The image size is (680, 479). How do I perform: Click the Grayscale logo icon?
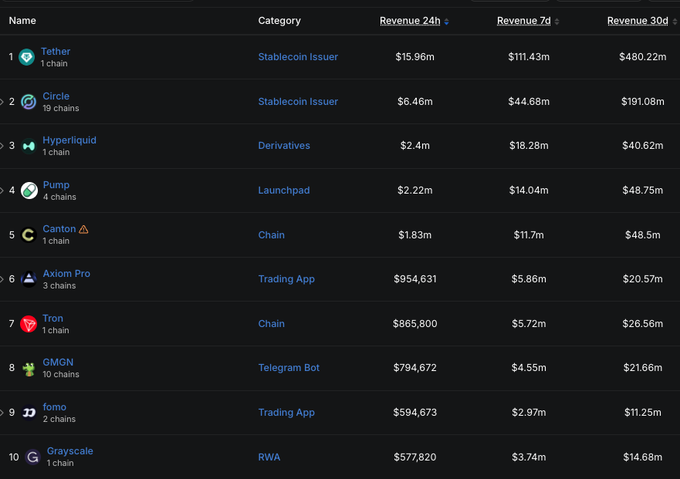pyautogui.click(x=33, y=457)
